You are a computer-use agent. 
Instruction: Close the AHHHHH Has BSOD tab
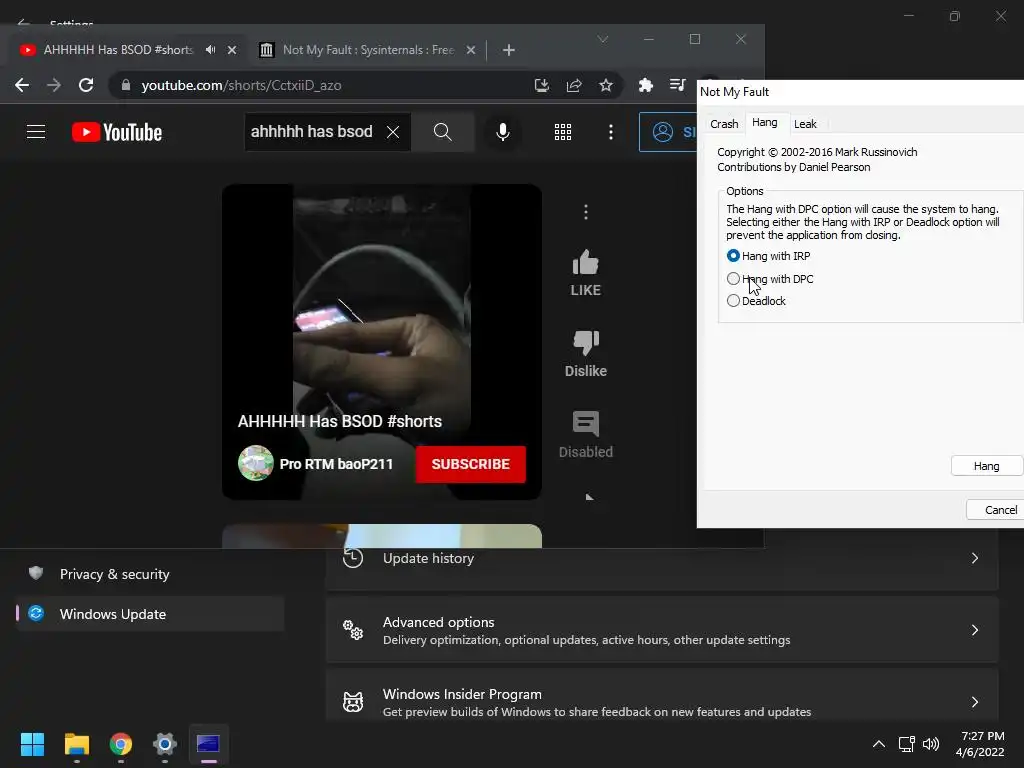(232, 50)
